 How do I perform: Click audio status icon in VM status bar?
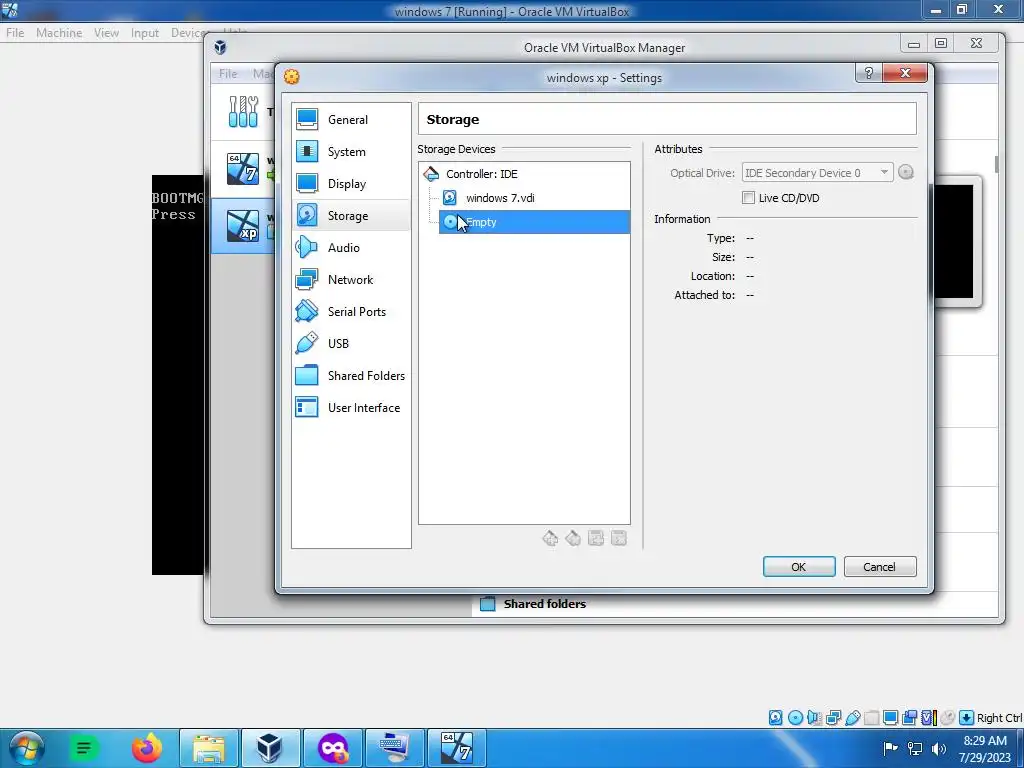[x=814, y=718]
